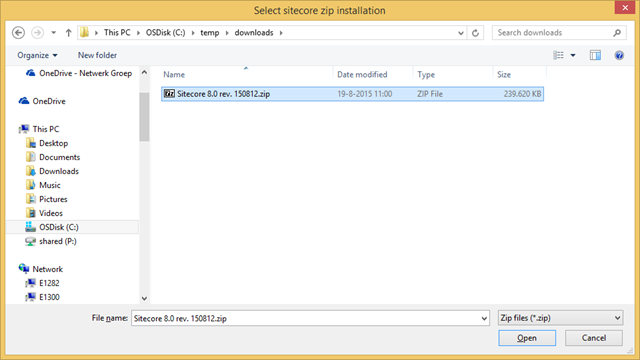Click the 'shared (P:)' drive icon

(x=30, y=242)
